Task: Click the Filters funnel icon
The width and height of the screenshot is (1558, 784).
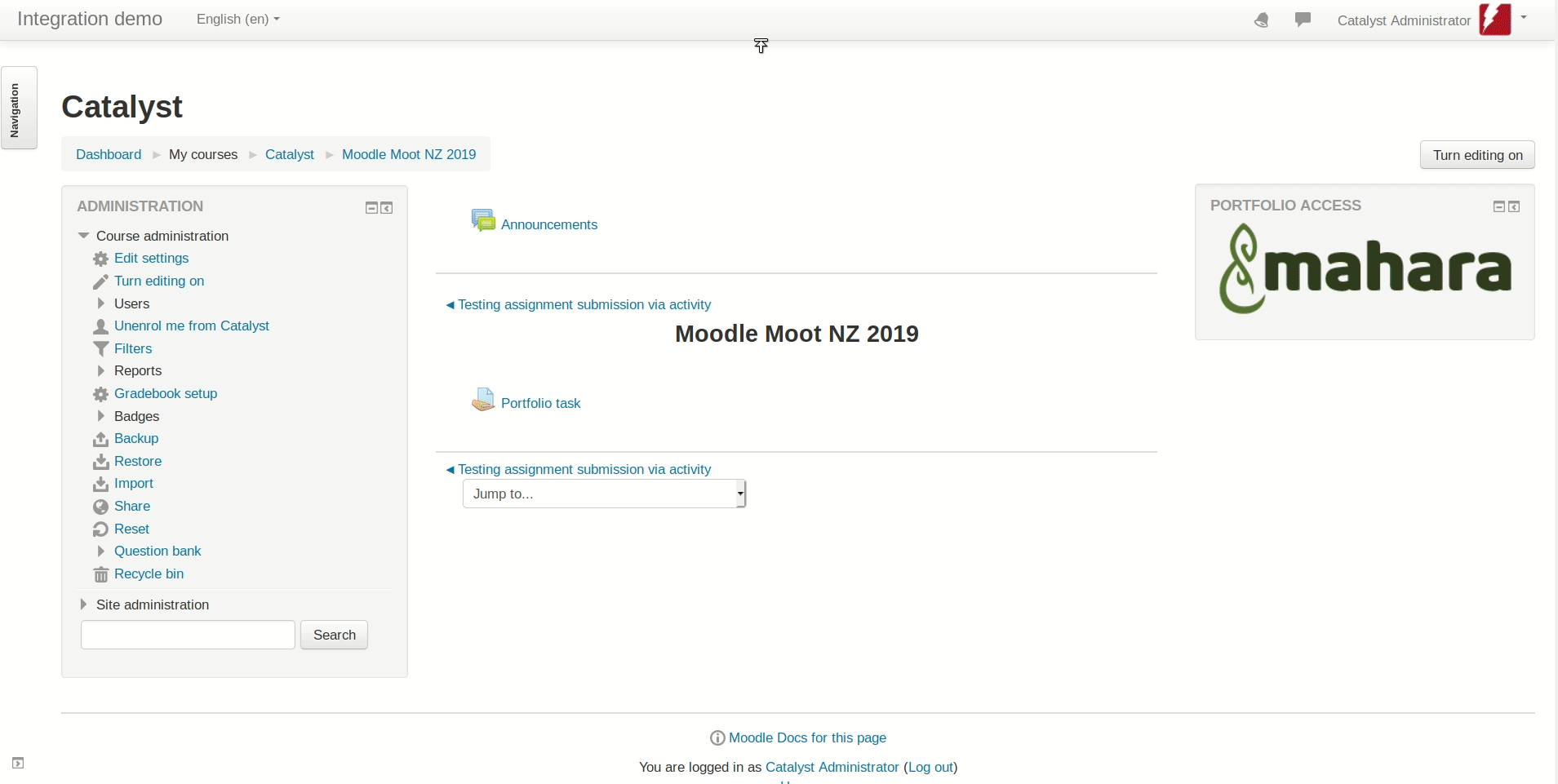Action: pos(101,349)
